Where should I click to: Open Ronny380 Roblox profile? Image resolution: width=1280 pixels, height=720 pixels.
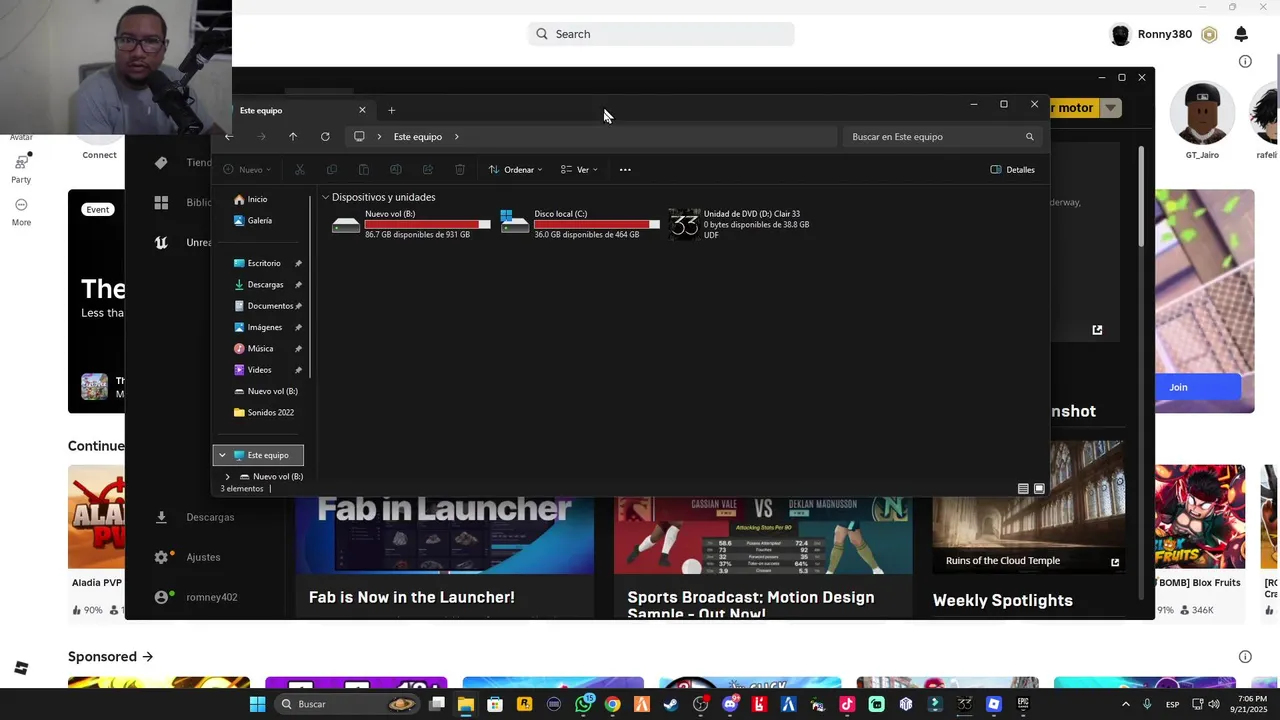tap(1152, 34)
